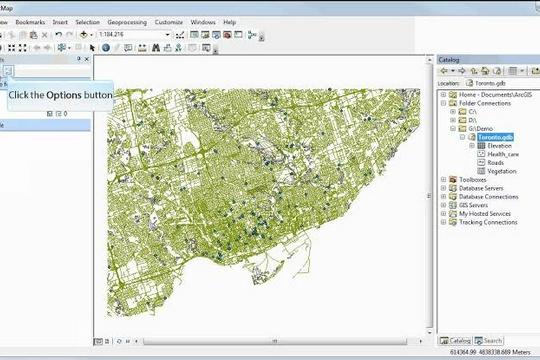
Task: Pin the Table Of Contents panel
Action: [79, 59]
